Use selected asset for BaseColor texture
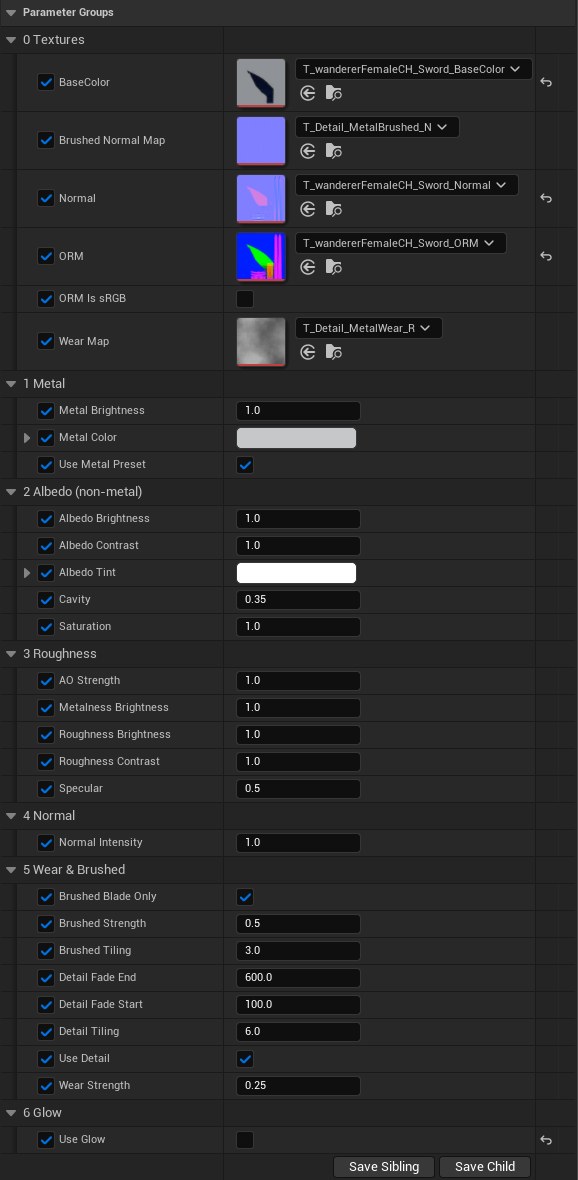578x1180 pixels. [307, 93]
